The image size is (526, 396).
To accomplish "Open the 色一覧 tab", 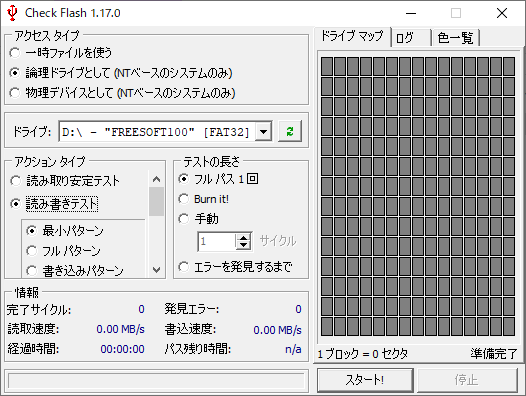I will 456,38.
